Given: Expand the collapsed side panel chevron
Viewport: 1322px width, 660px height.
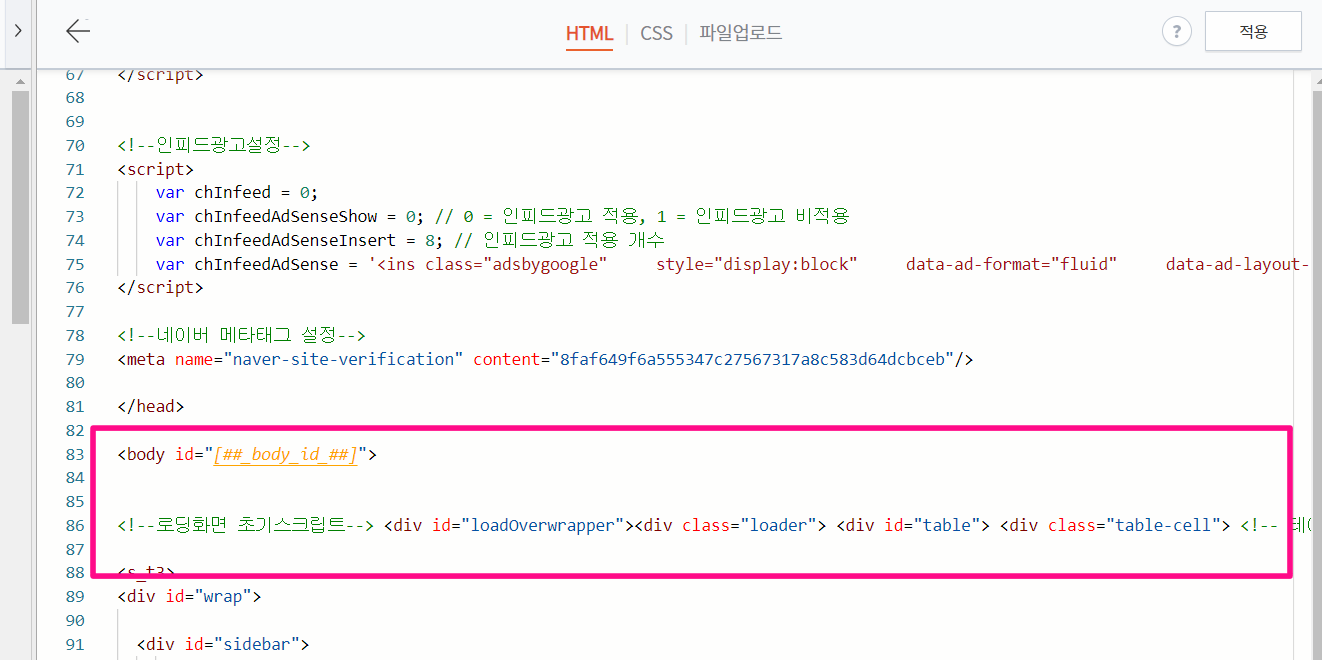Looking at the screenshot, I should pyautogui.click(x=17, y=32).
